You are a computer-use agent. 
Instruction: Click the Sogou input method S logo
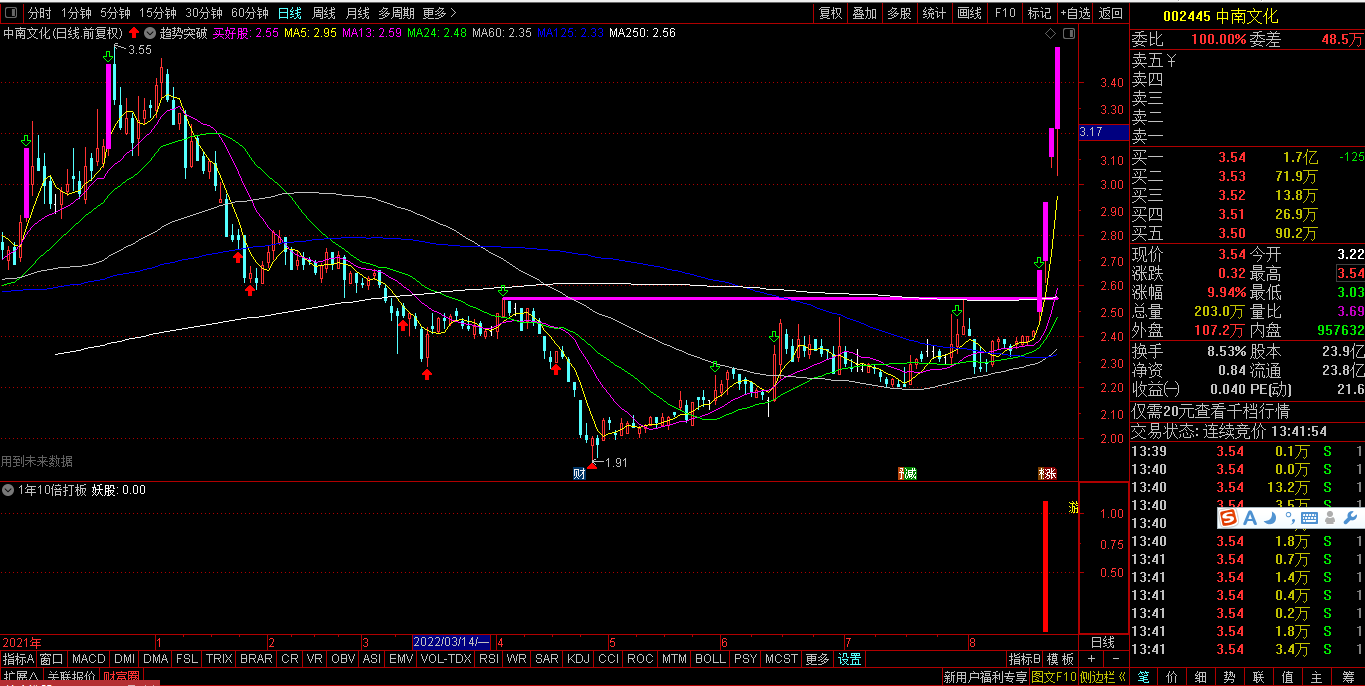coord(1228,517)
